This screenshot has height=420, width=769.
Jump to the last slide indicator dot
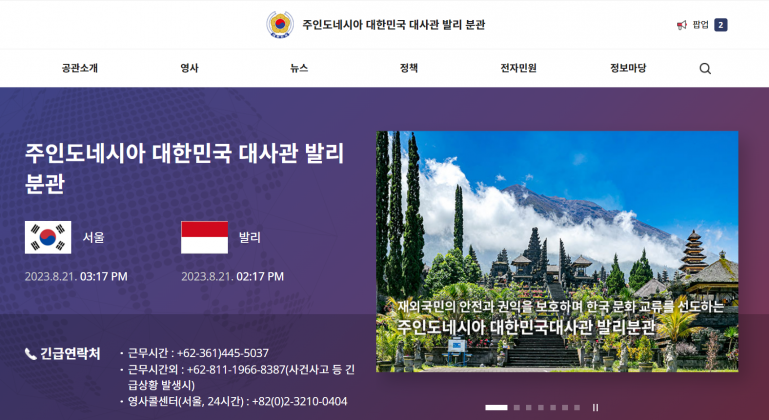579,408
